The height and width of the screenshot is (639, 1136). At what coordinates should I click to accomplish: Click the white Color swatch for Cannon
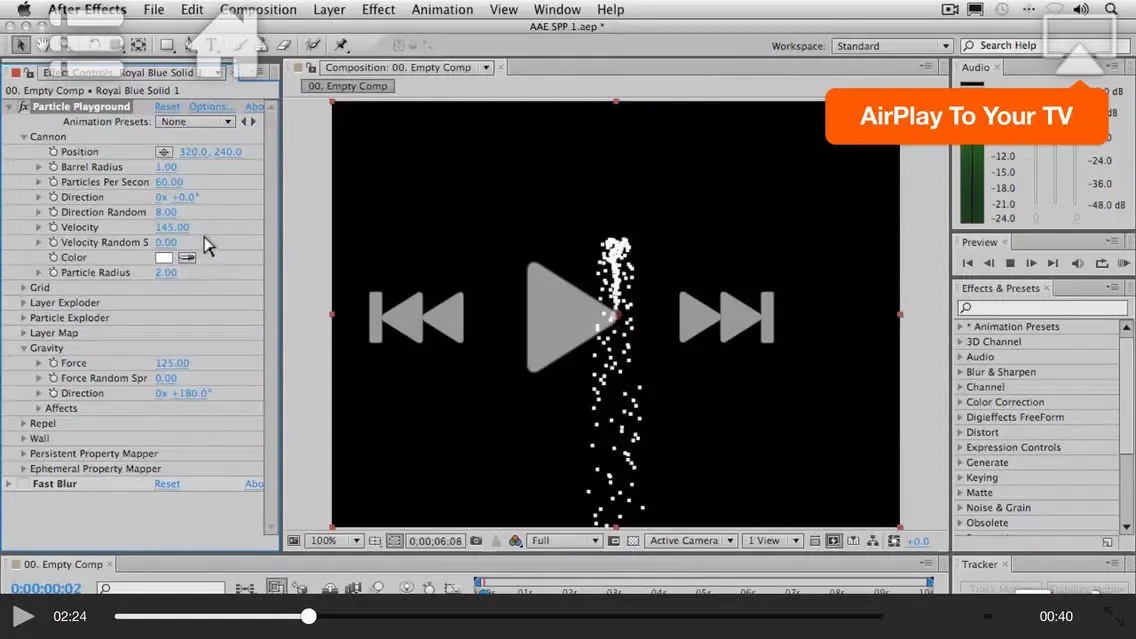164,257
